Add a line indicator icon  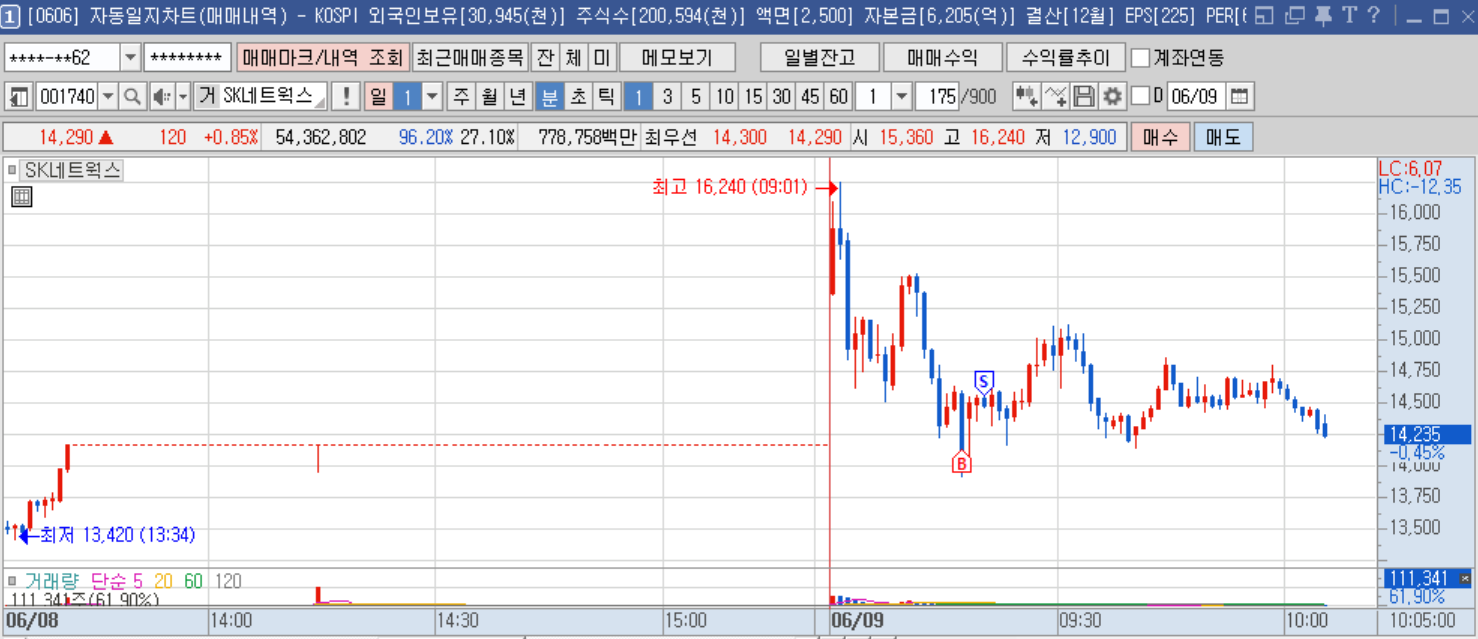pyautogui.click(x=1056, y=97)
